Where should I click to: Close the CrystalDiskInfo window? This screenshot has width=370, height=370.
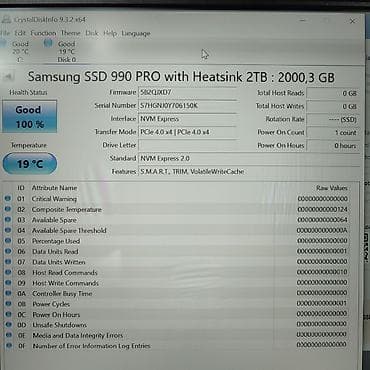[x=352, y=21]
